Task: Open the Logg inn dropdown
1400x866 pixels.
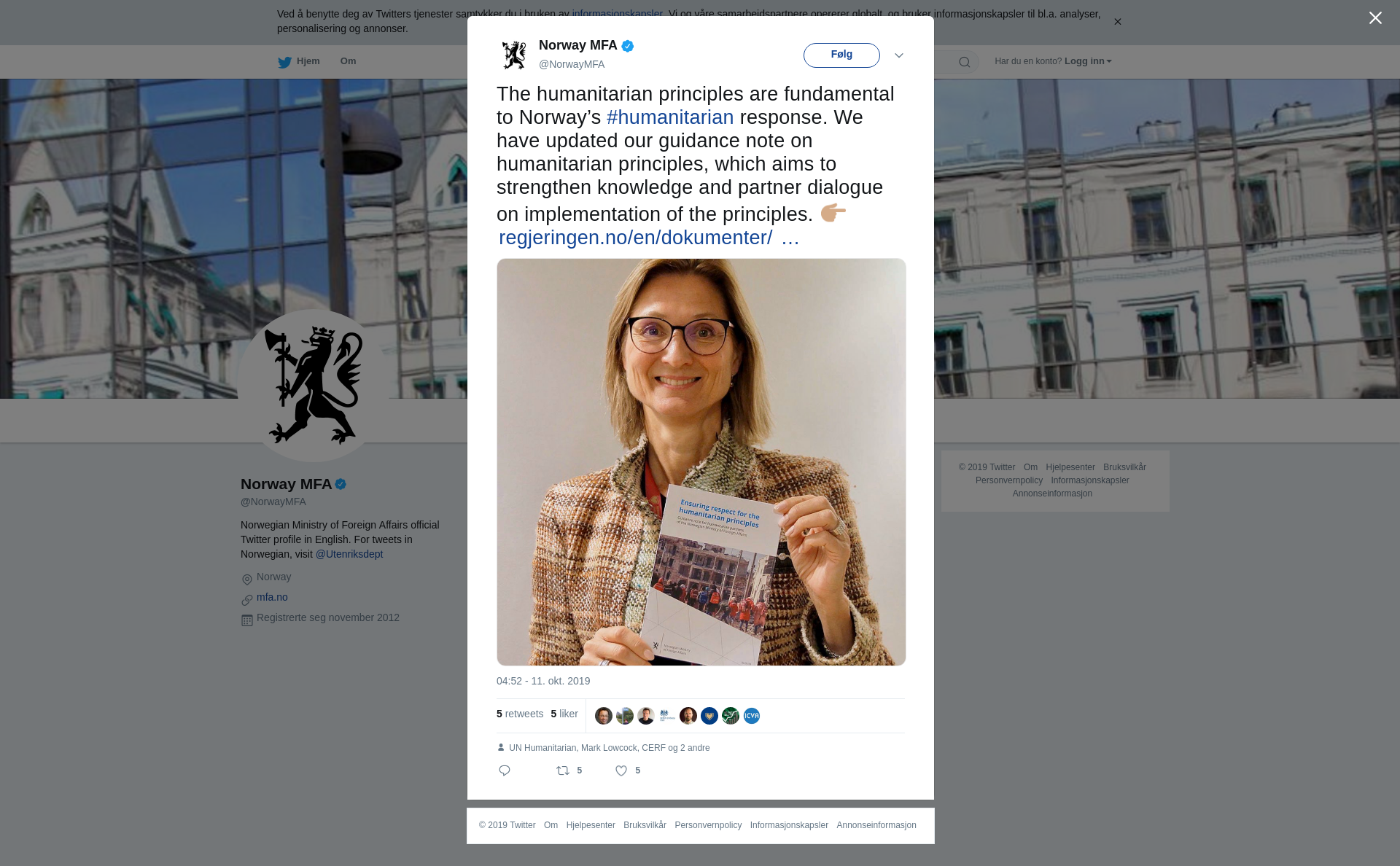Action: tap(1088, 61)
